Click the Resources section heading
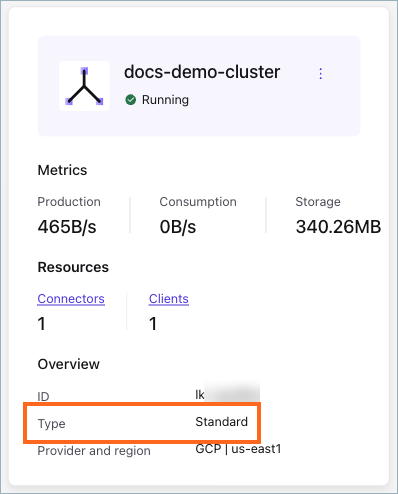The height and width of the screenshot is (494, 398). (x=73, y=267)
